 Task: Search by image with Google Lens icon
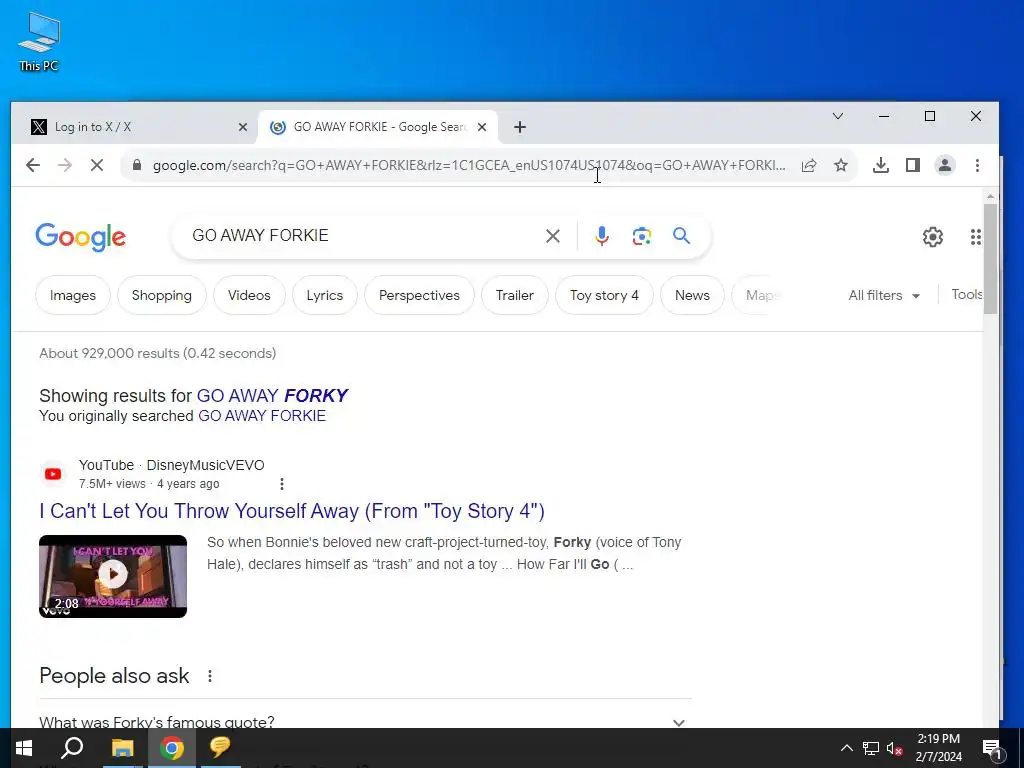(642, 236)
